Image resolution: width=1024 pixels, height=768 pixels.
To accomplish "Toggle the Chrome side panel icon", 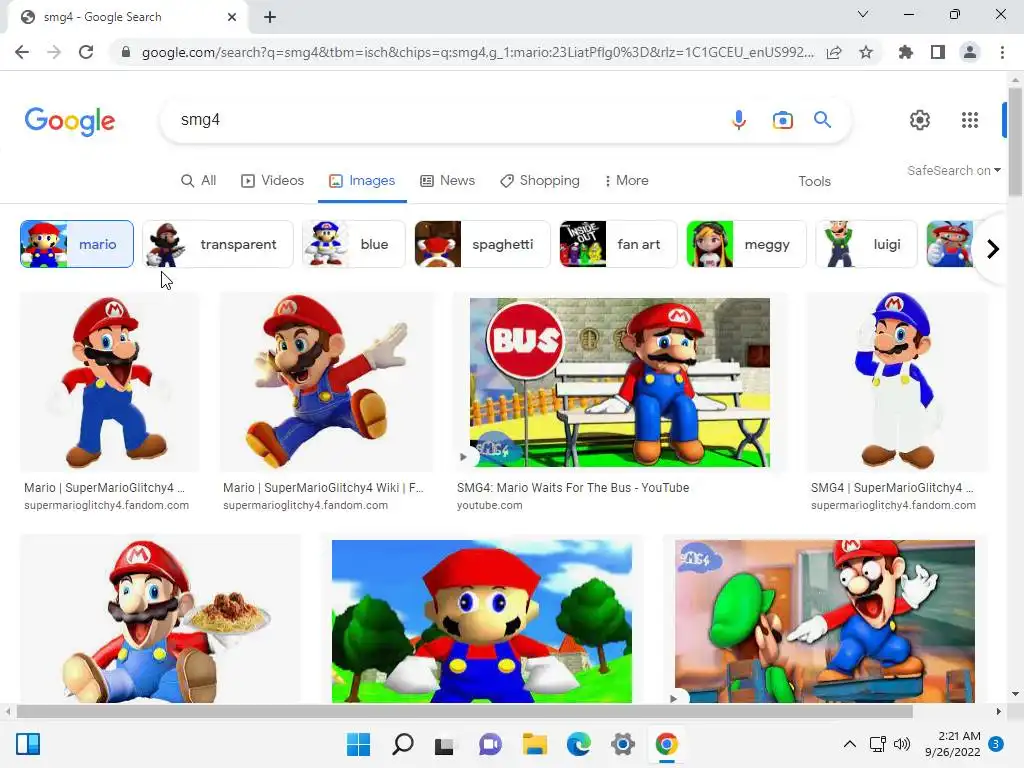I will [x=938, y=52].
